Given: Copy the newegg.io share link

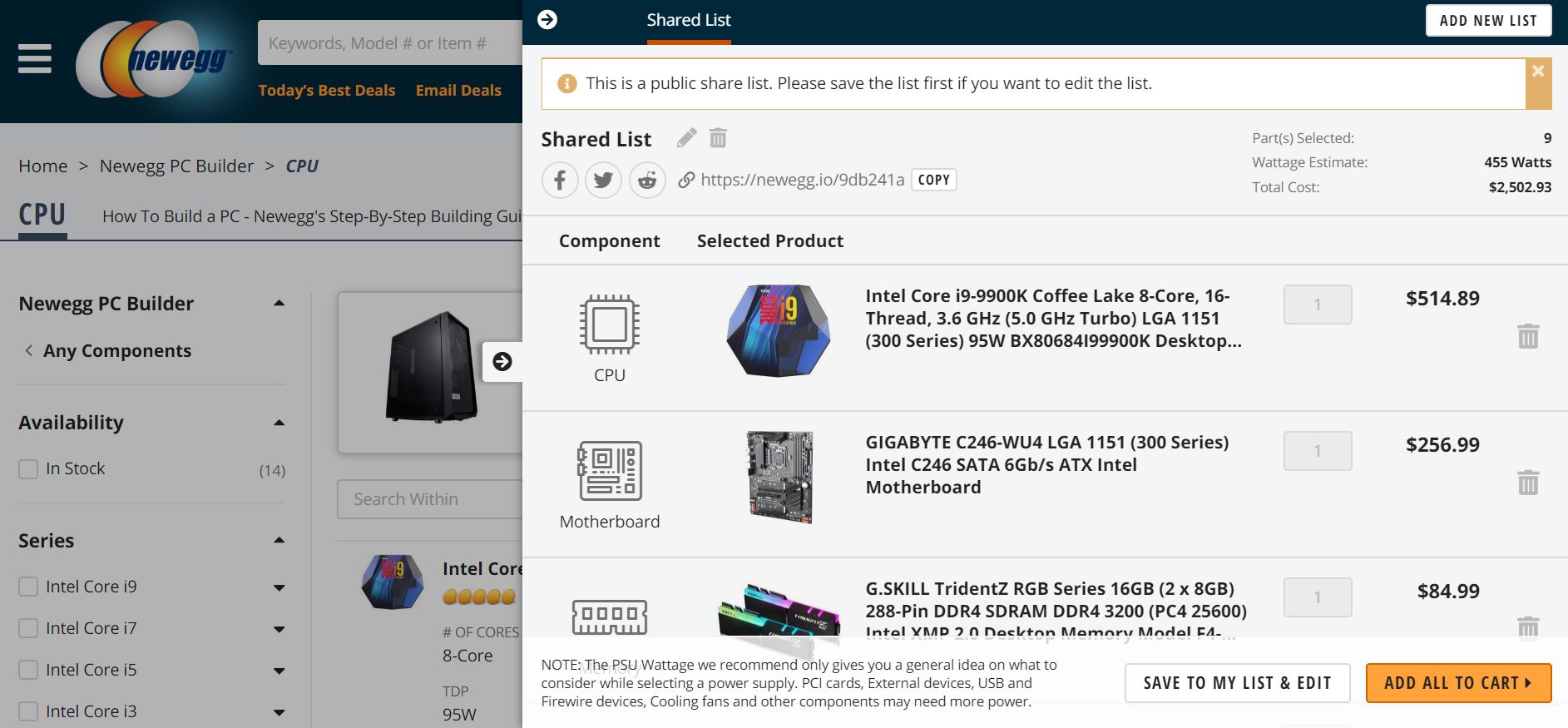Looking at the screenshot, I should [933, 180].
